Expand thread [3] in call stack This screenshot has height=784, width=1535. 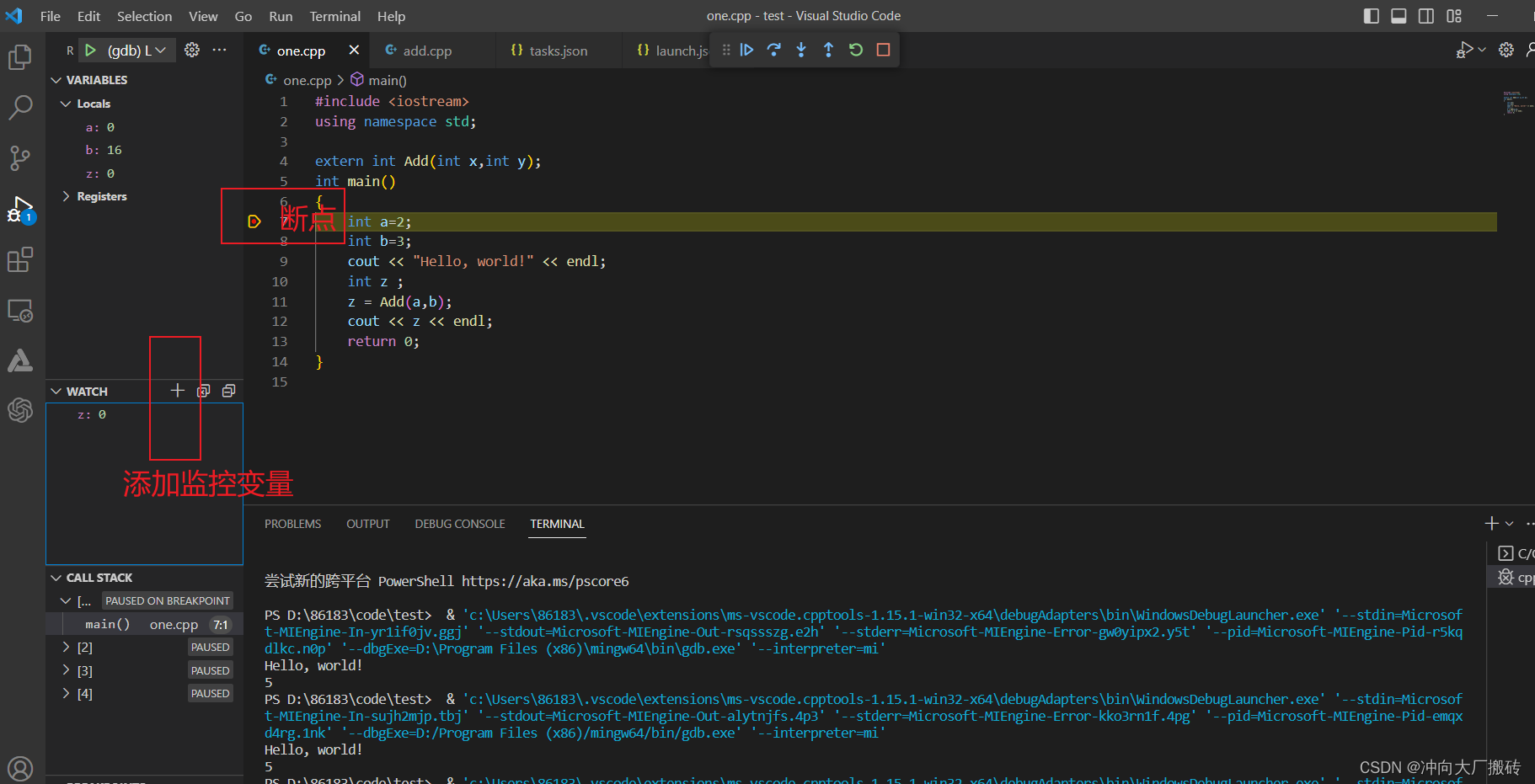(66, 670)
